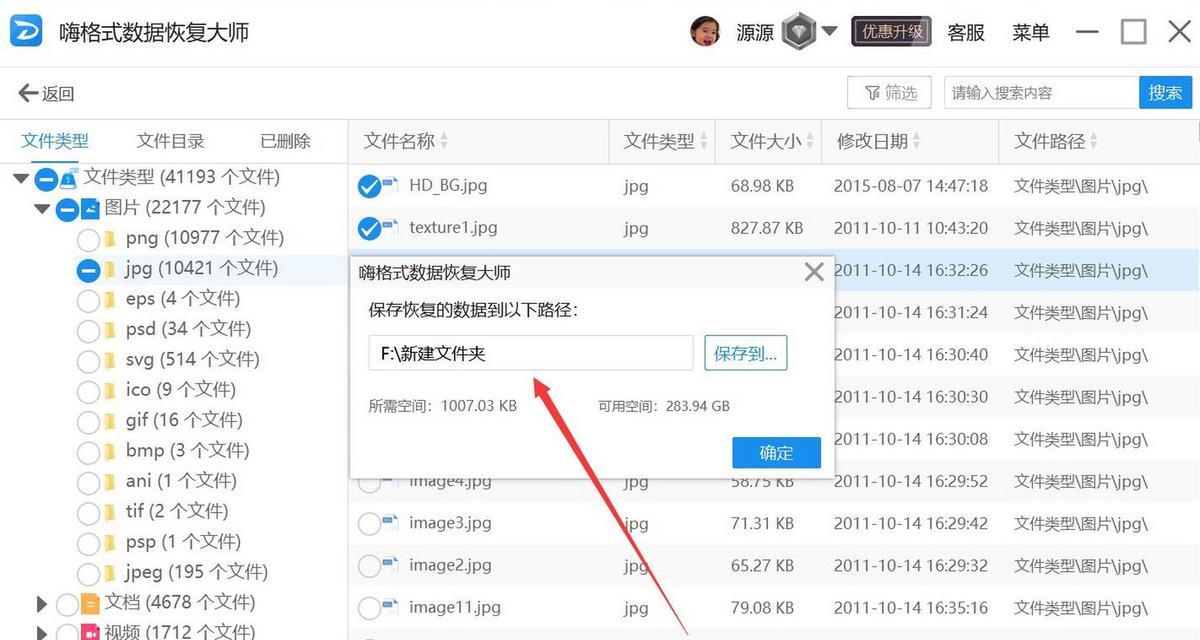This screenshot has width=1200, height=640.
Task: Close the save path dialog
Action: (814, 272)
